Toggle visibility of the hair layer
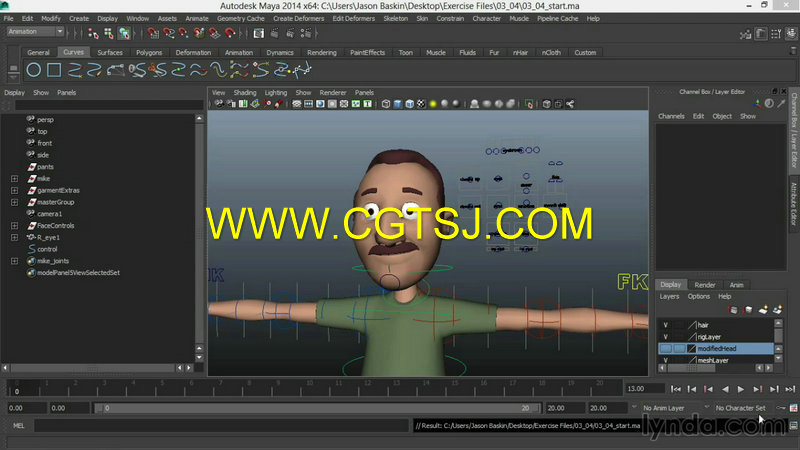The width and height of the screenshot is (800, 450). point(665,325)
